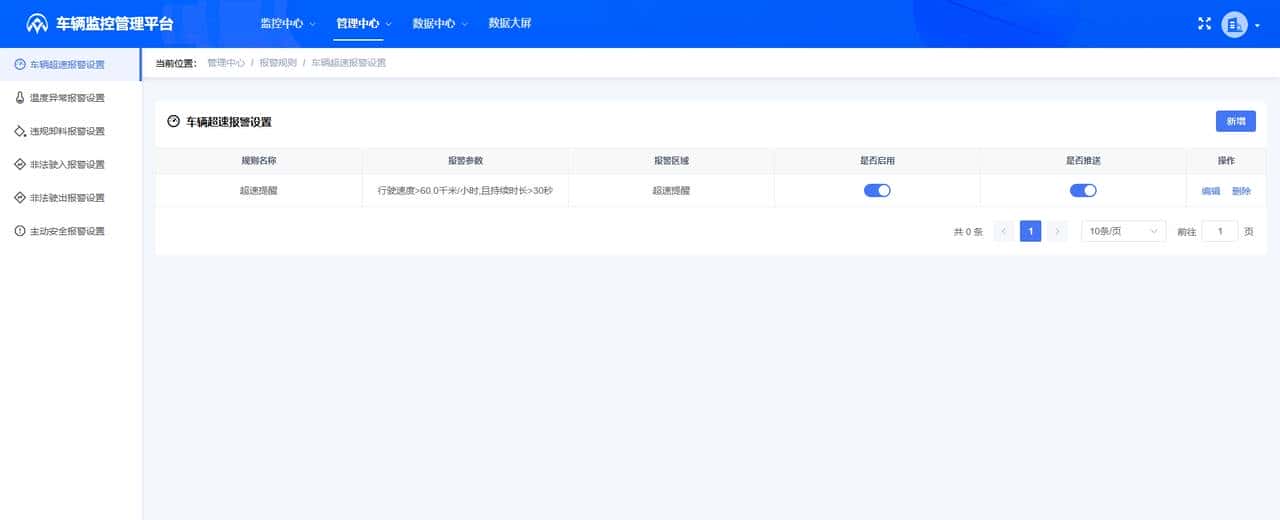This screenshot has height=520, width=1280.
Task: Click the platform logo icon
Action: [x=37, y=23]
